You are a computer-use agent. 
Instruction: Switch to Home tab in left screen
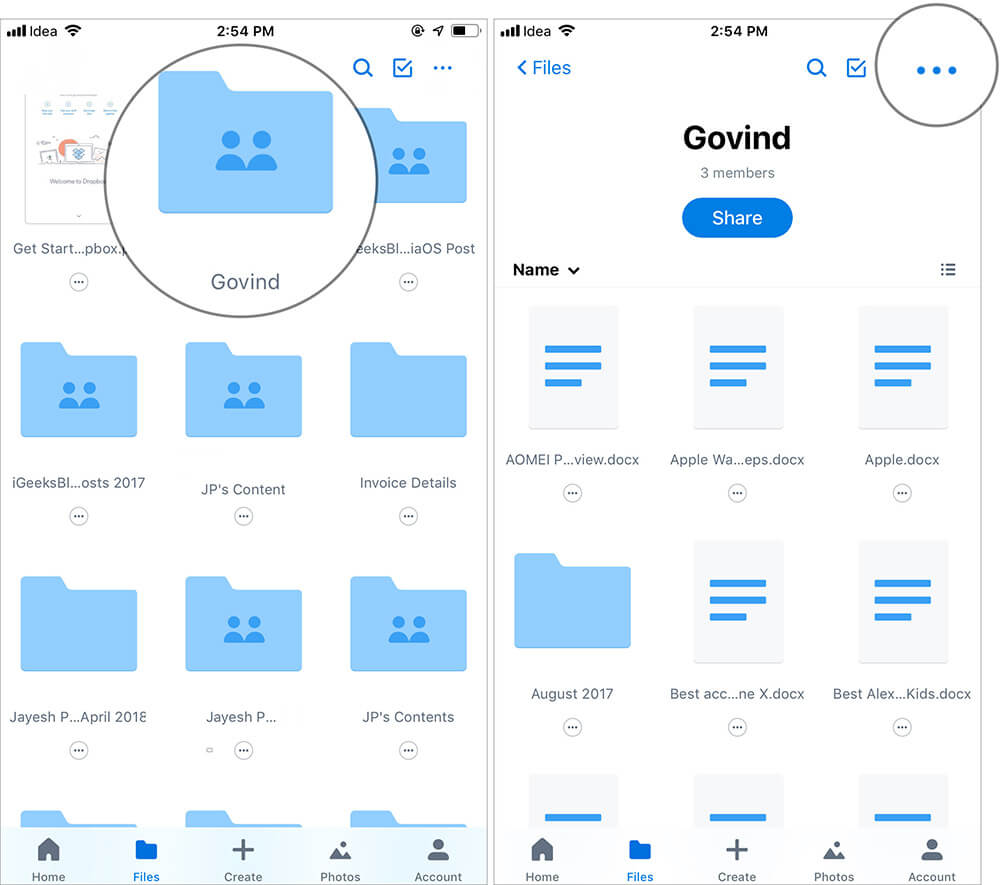48,859
